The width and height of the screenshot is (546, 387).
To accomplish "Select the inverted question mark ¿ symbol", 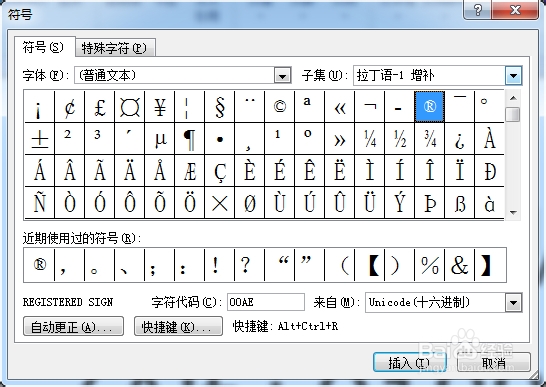I will pyautogui.click(x=459, y=139).
